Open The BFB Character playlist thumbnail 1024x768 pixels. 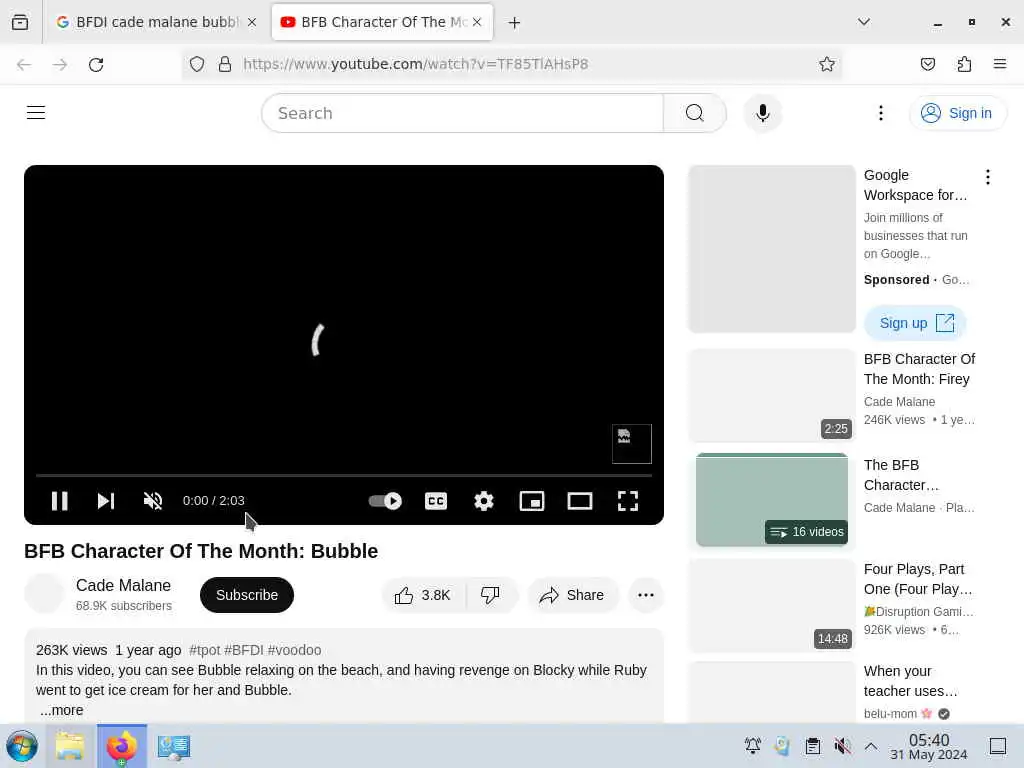(772, 500)
